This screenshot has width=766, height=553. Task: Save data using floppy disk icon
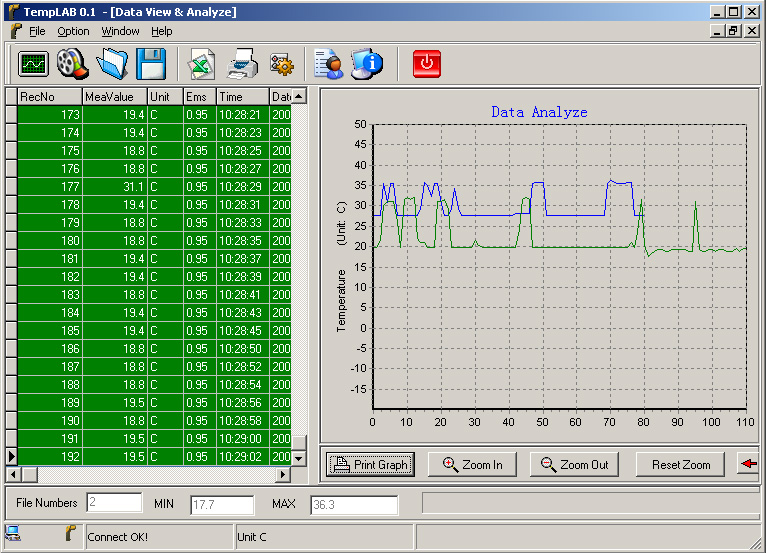(x=151, y=64)
